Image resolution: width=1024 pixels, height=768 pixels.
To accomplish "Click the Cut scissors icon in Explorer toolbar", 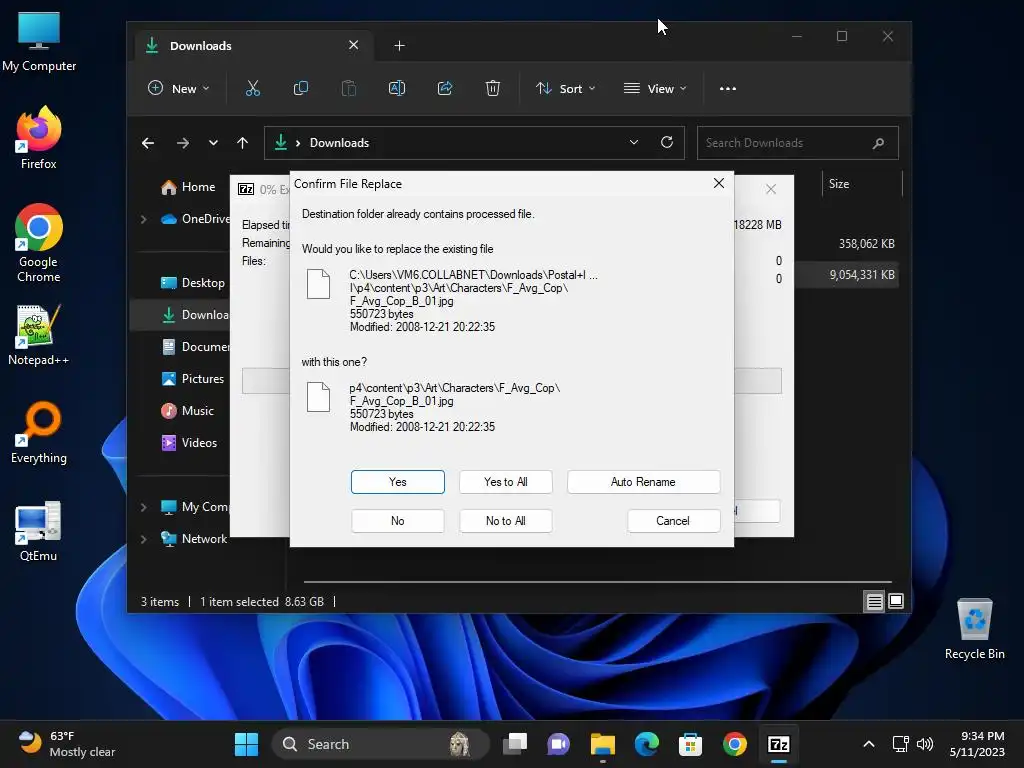I will (x=253, y=88).
